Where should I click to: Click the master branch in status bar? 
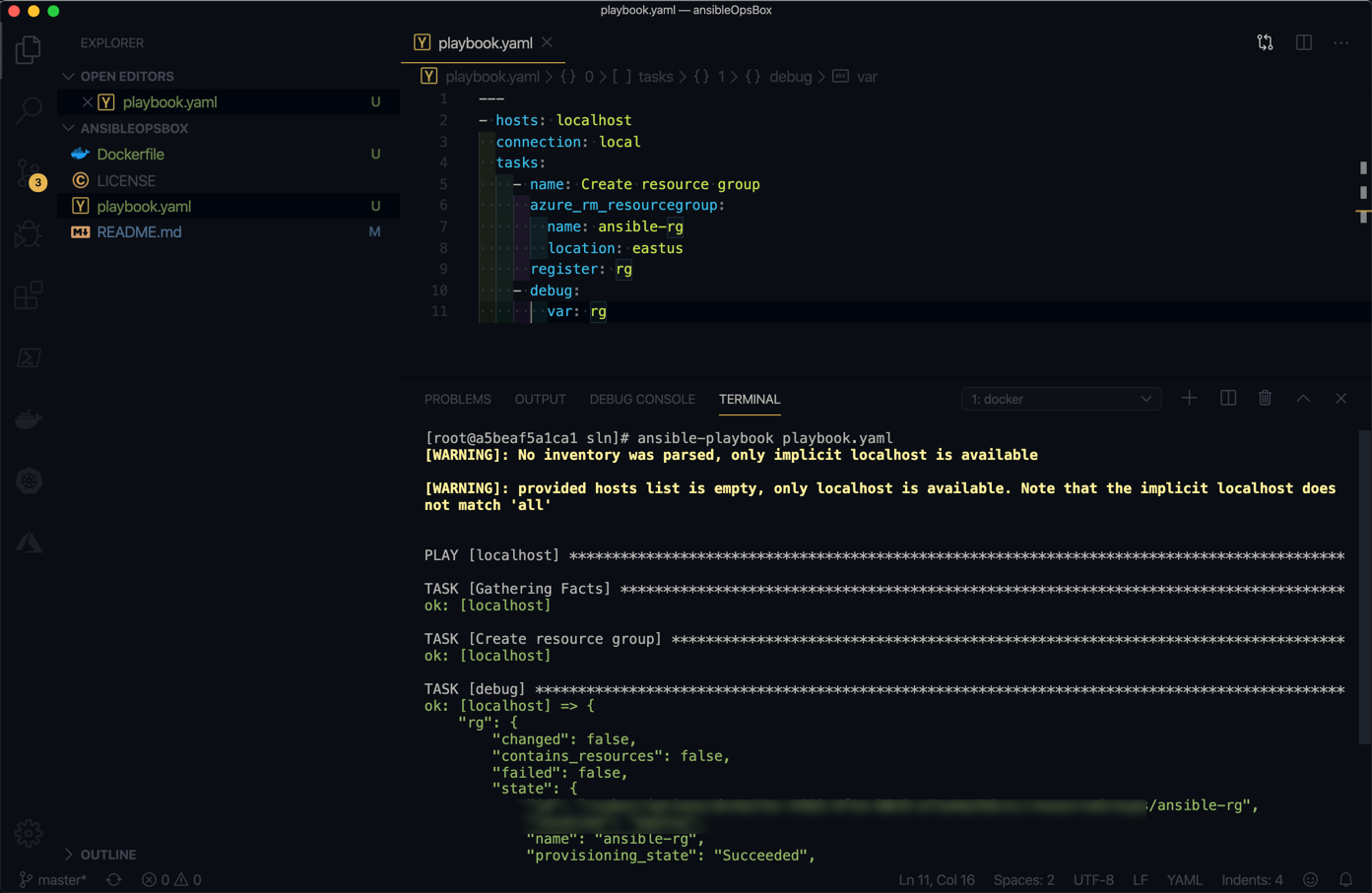tap(54, 879)
